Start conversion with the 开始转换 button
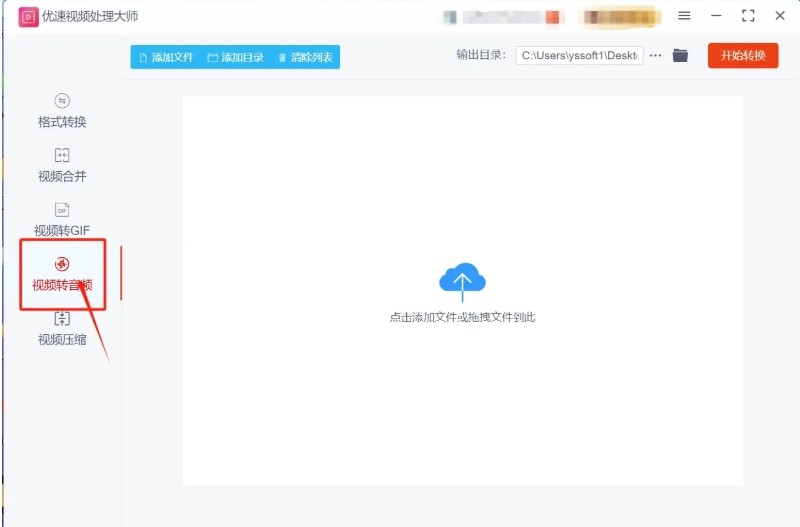Image resolution: width=800 pixels, height=527 pixels. coord(742,56)
